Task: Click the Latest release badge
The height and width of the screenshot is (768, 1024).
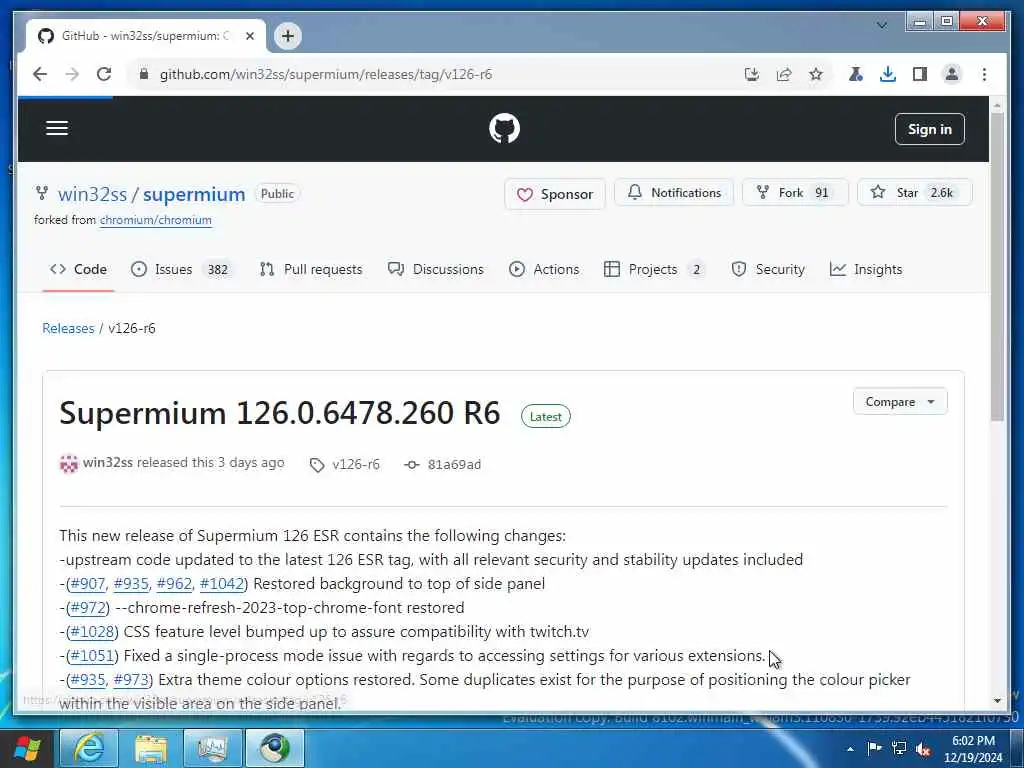Action: pyautogui.click(x=545, y=417)
